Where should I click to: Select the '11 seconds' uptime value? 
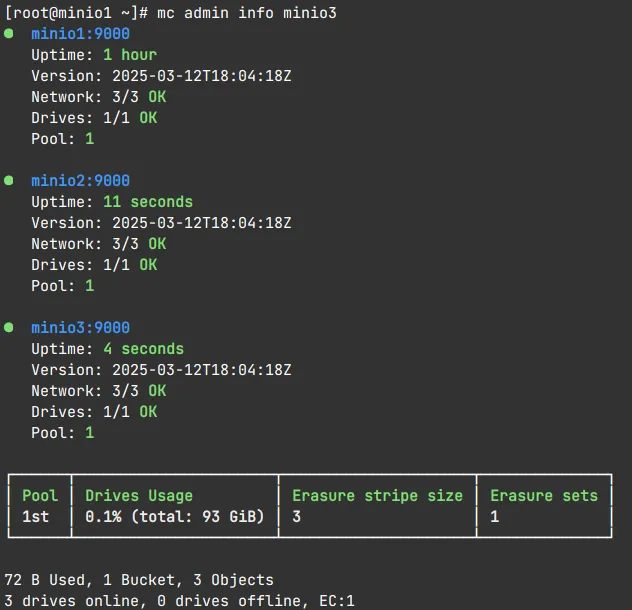(148, 202)
